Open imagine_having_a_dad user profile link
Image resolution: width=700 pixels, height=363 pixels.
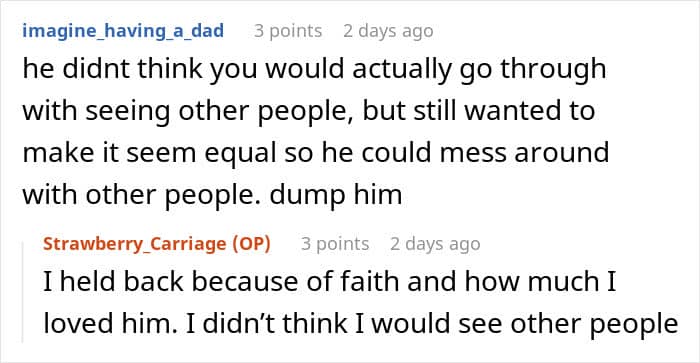point(123,31)
